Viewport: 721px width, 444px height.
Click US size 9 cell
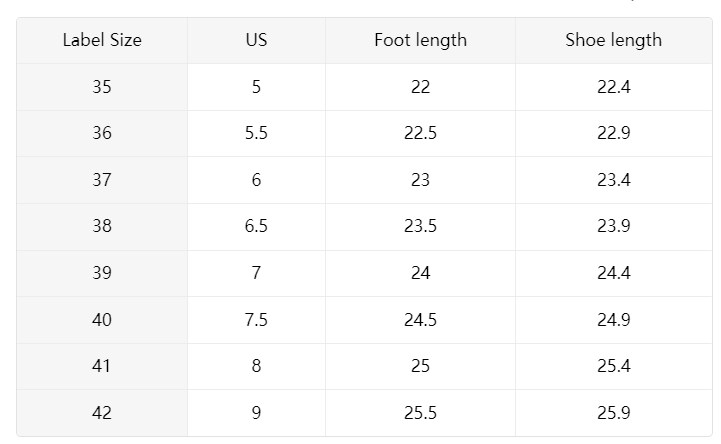click(x=257, y=413)
